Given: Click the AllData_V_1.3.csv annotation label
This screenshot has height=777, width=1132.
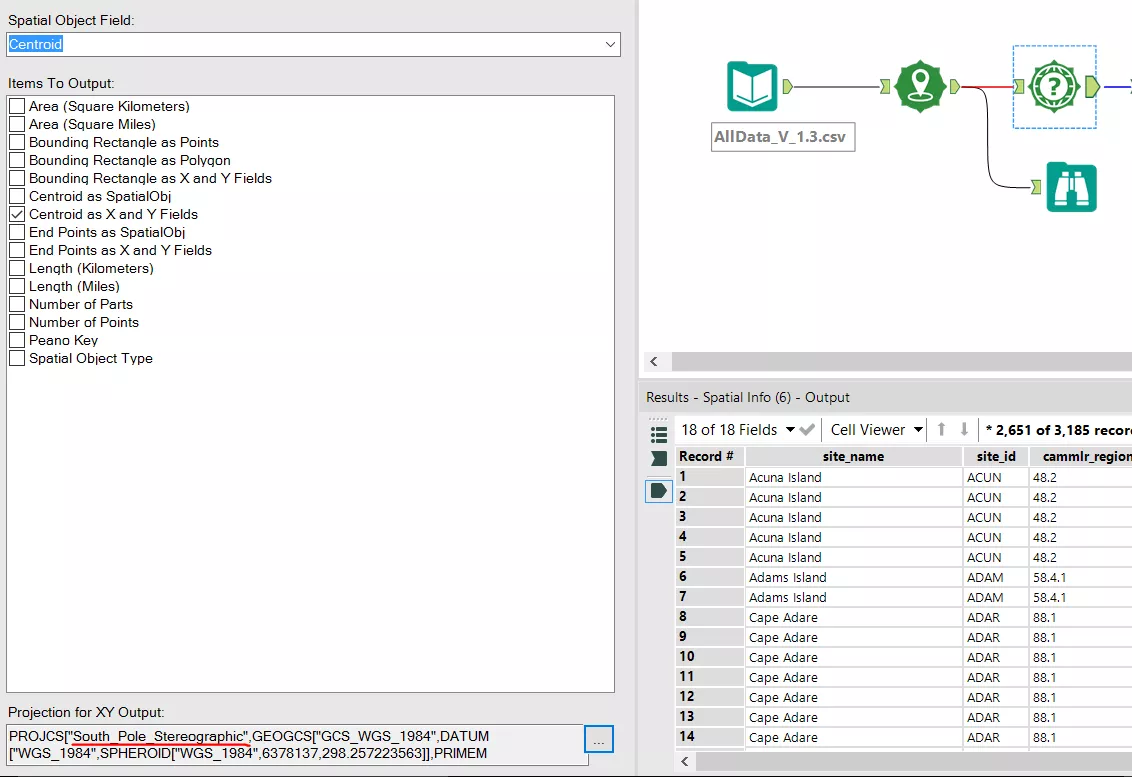Looking at the screenshot, I should coord(783,136).
